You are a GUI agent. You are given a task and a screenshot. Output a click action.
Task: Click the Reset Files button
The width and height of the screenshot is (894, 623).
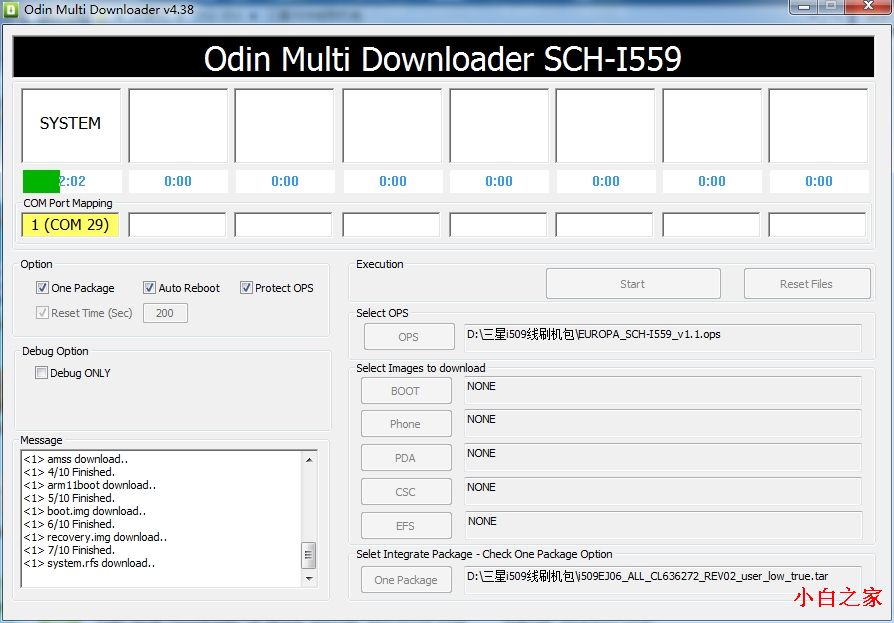pyautogui.click(x=807, y=284)
